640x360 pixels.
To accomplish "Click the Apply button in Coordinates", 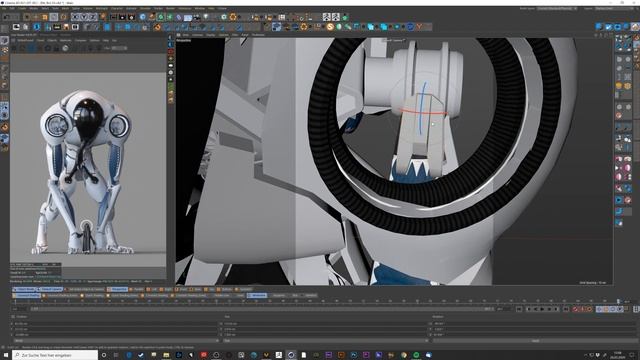I will 535,340.
